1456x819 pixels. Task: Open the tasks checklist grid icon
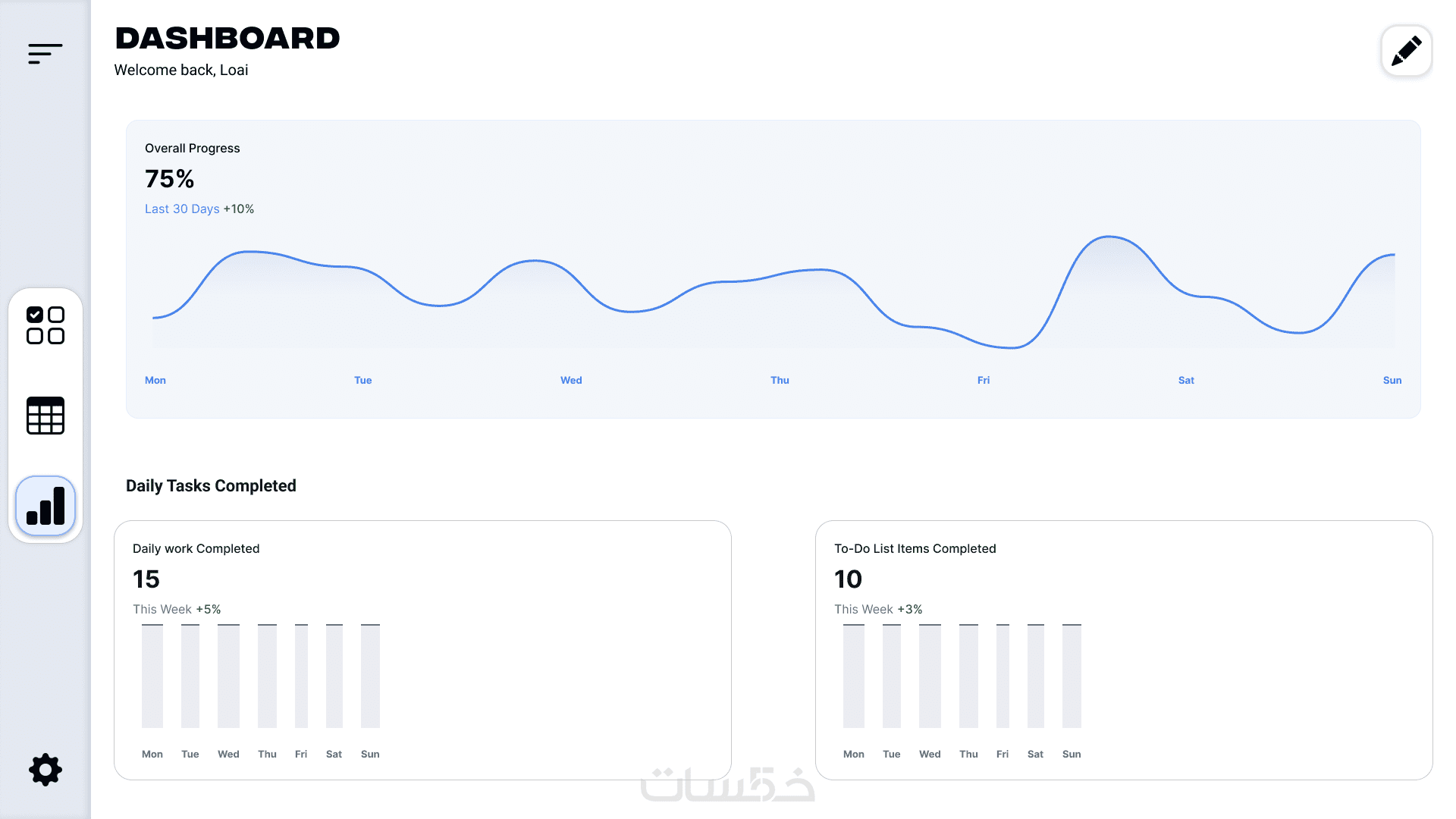coord(45,325)
